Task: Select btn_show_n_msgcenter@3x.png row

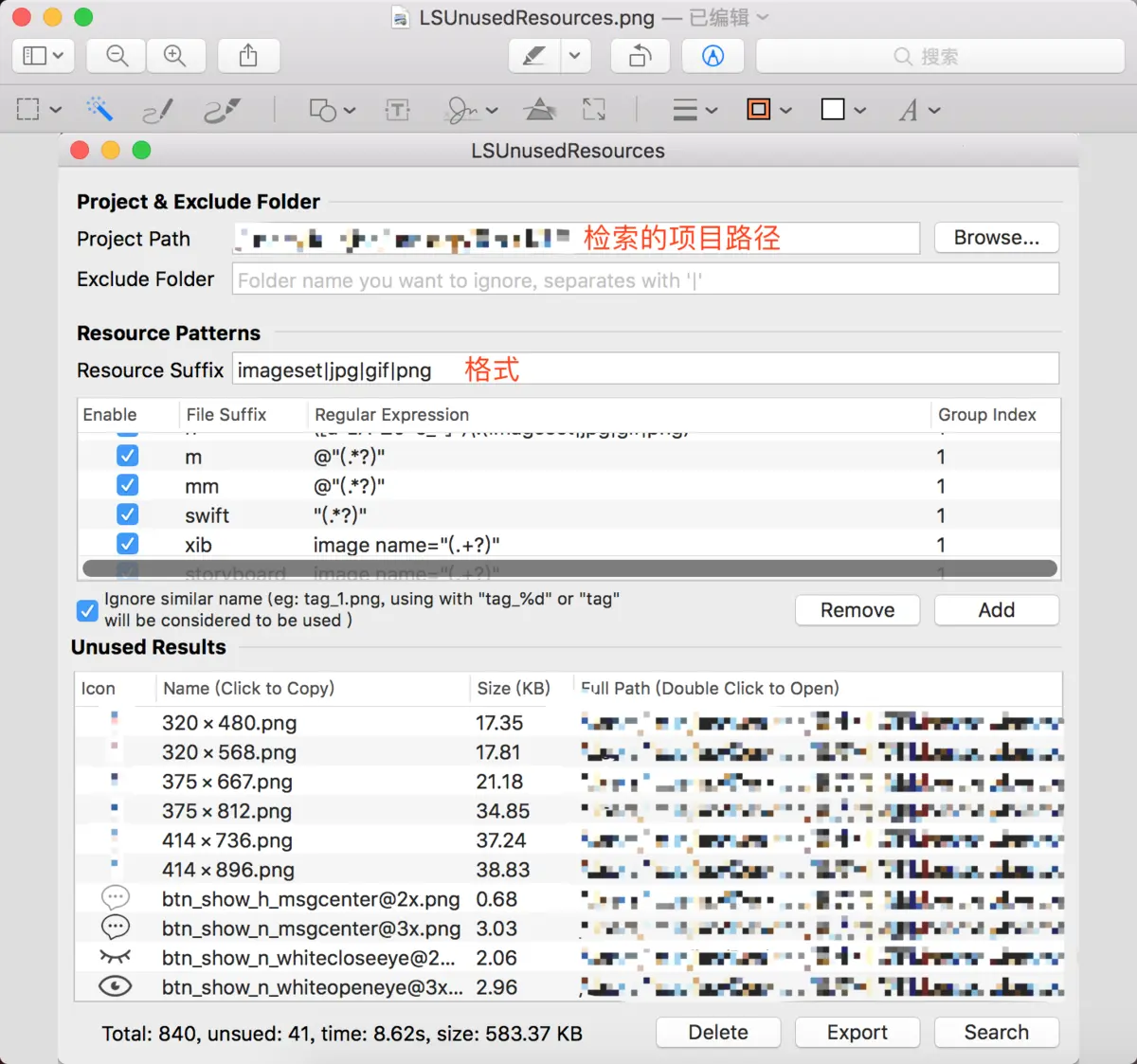Action: tap(568, 929)
